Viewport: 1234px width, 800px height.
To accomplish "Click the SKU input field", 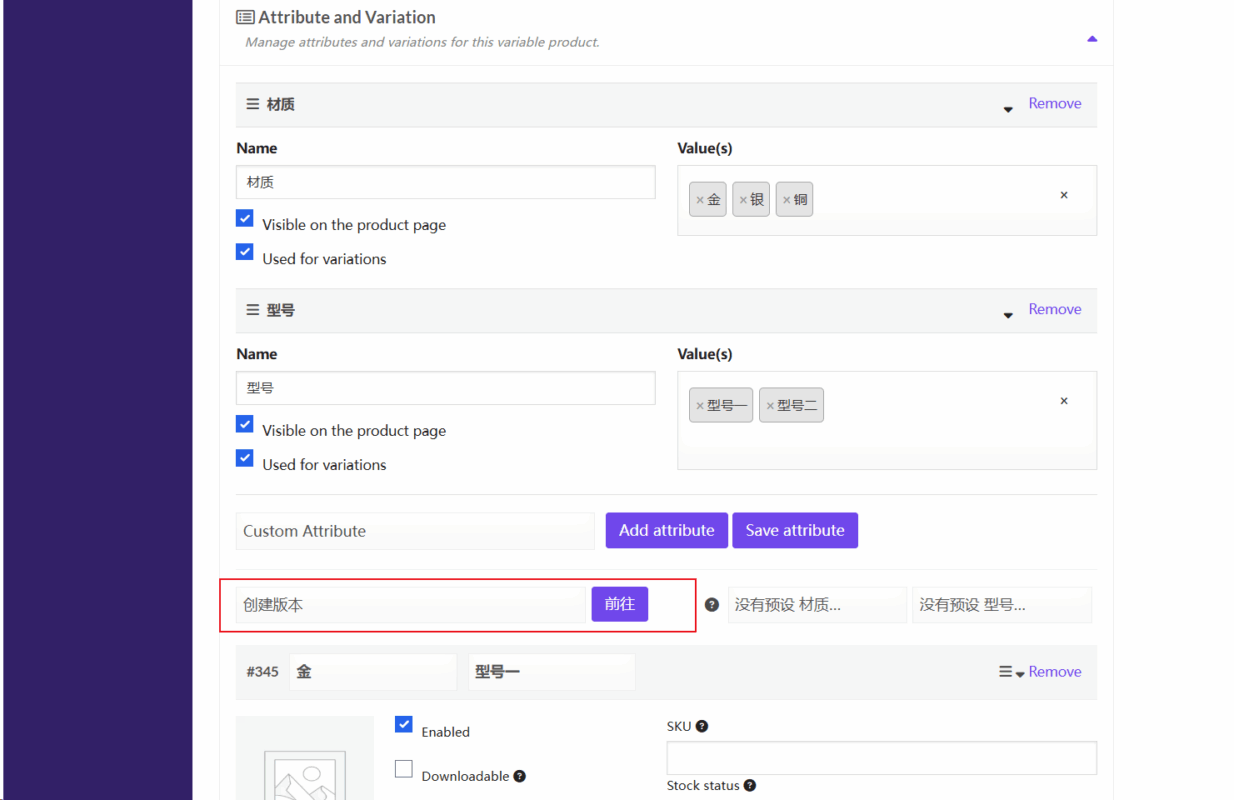I will point(881,757).
